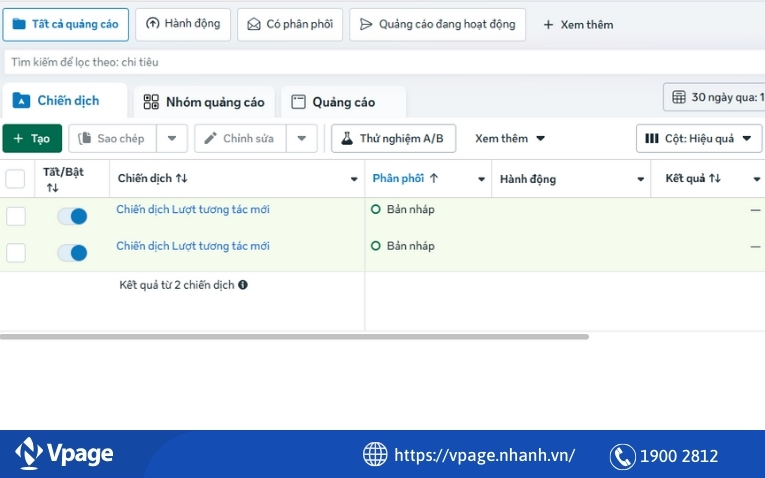This screenshot has height=478, width=765.
Task: Click the upload-arrow icon in 'Hành động'
Action: click(153, 23)
